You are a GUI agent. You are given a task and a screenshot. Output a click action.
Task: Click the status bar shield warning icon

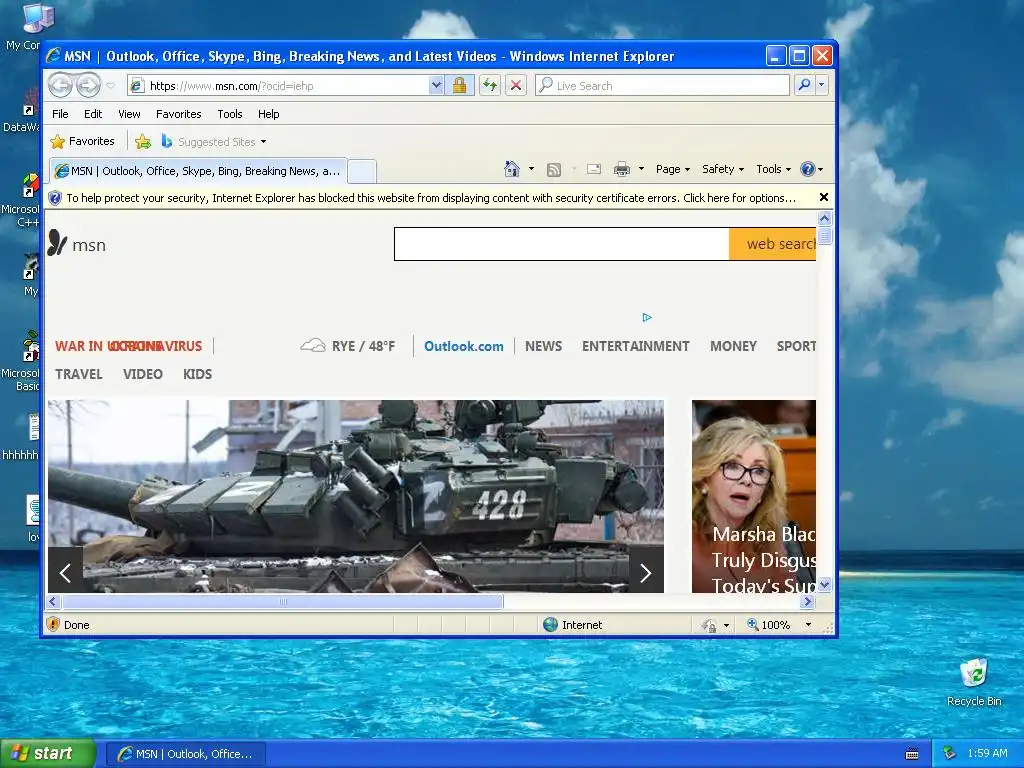point(53,624)
